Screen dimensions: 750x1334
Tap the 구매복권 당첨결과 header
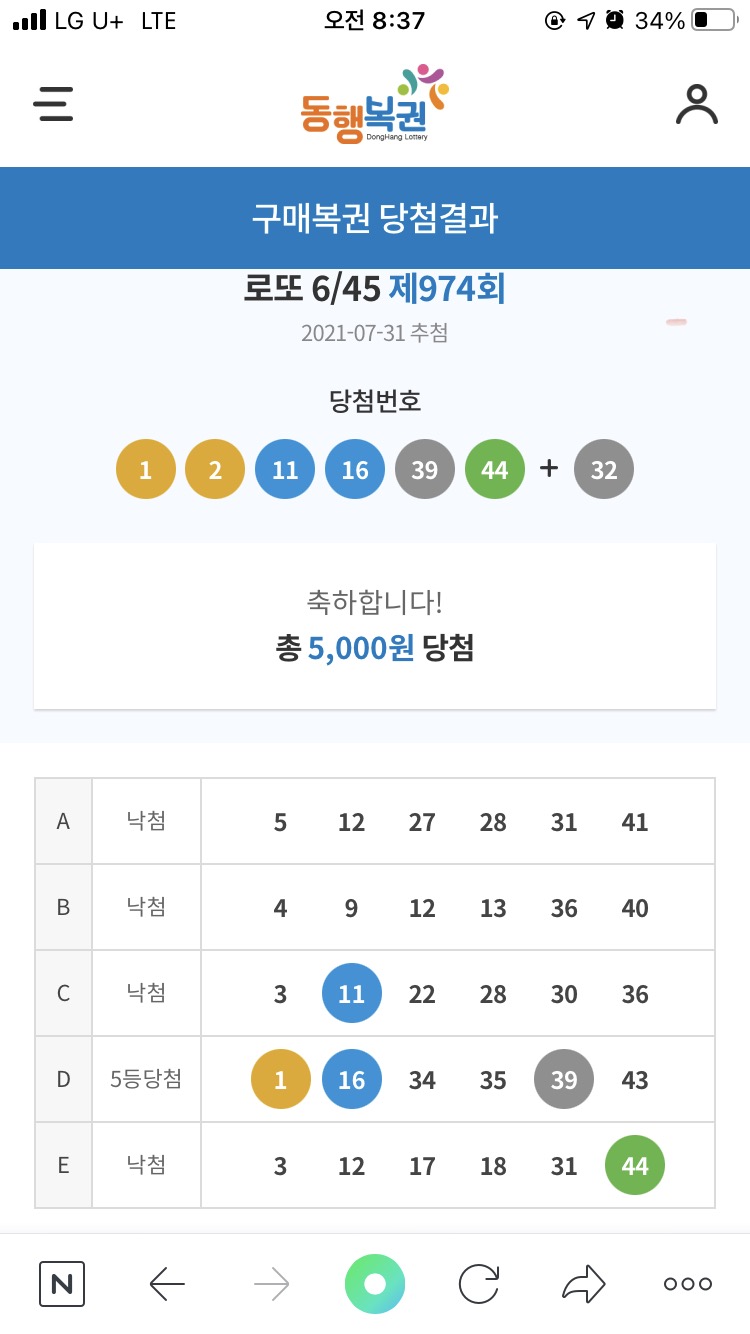(x=375, y=218)
